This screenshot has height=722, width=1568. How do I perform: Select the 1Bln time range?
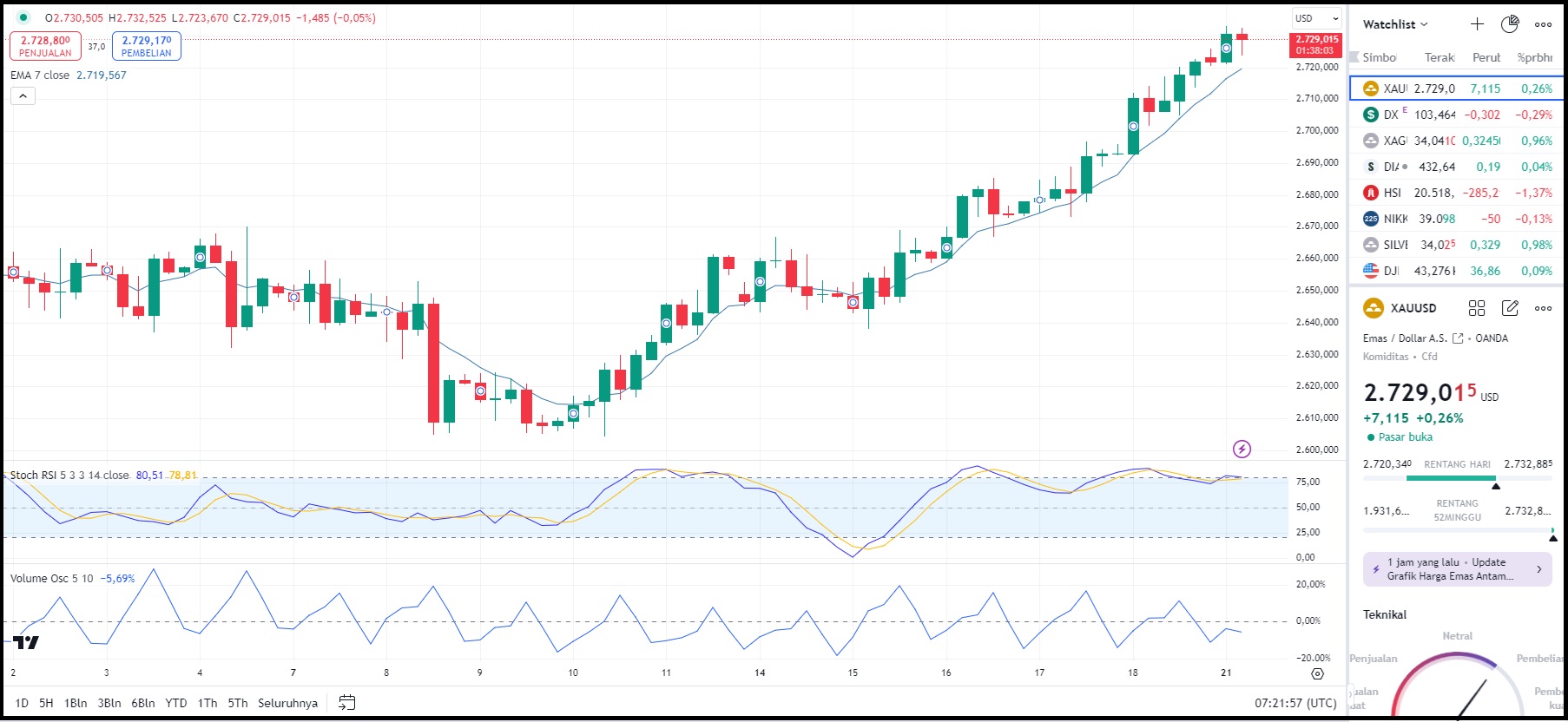coord(76,703)
